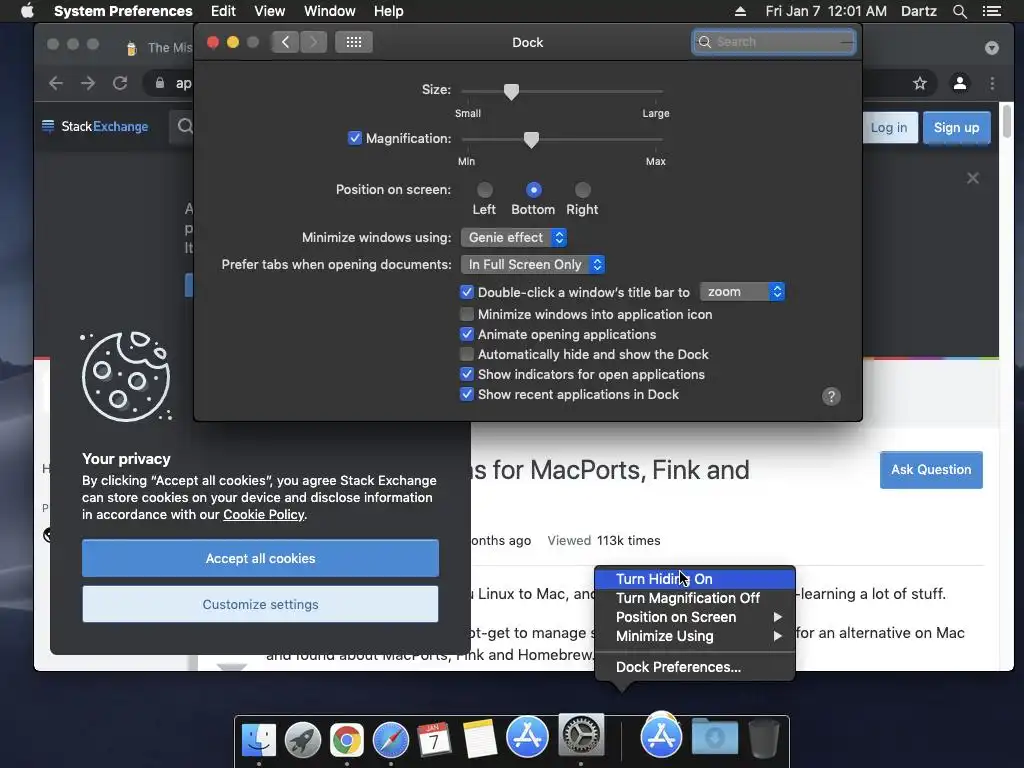Open the Window menu
This screenshot has width=1024, height=768.
pyautogui.click(x=330, y=11)
